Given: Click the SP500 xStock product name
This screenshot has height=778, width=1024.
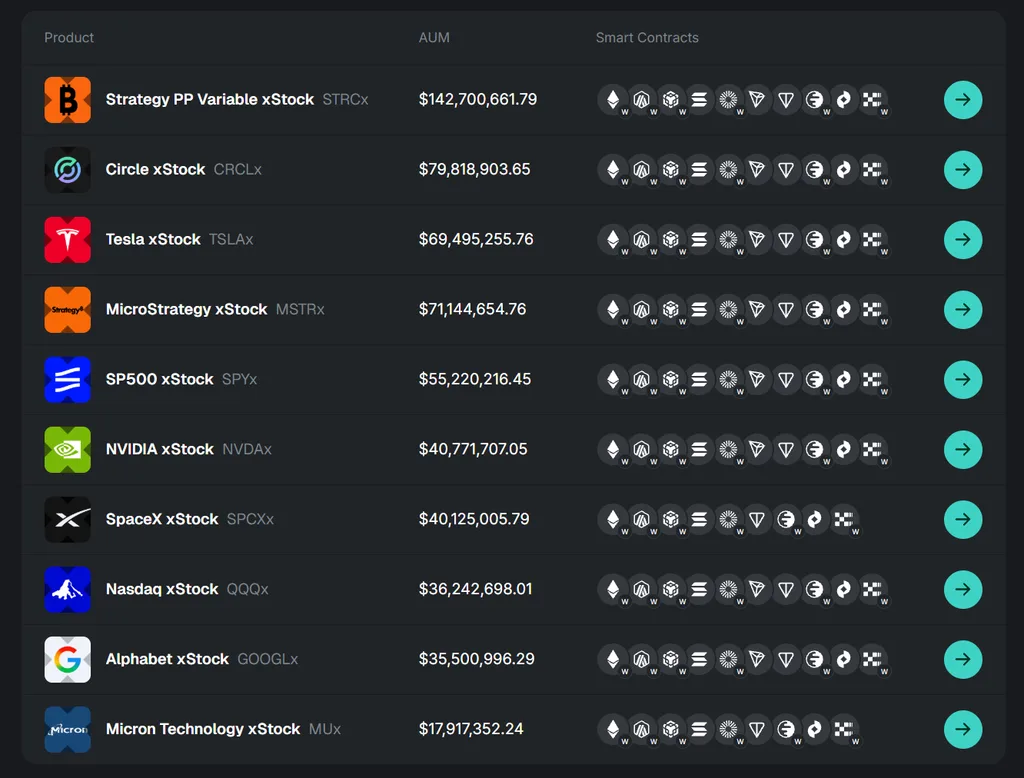Looking at the screenshot, I should (x=159, y=379).
